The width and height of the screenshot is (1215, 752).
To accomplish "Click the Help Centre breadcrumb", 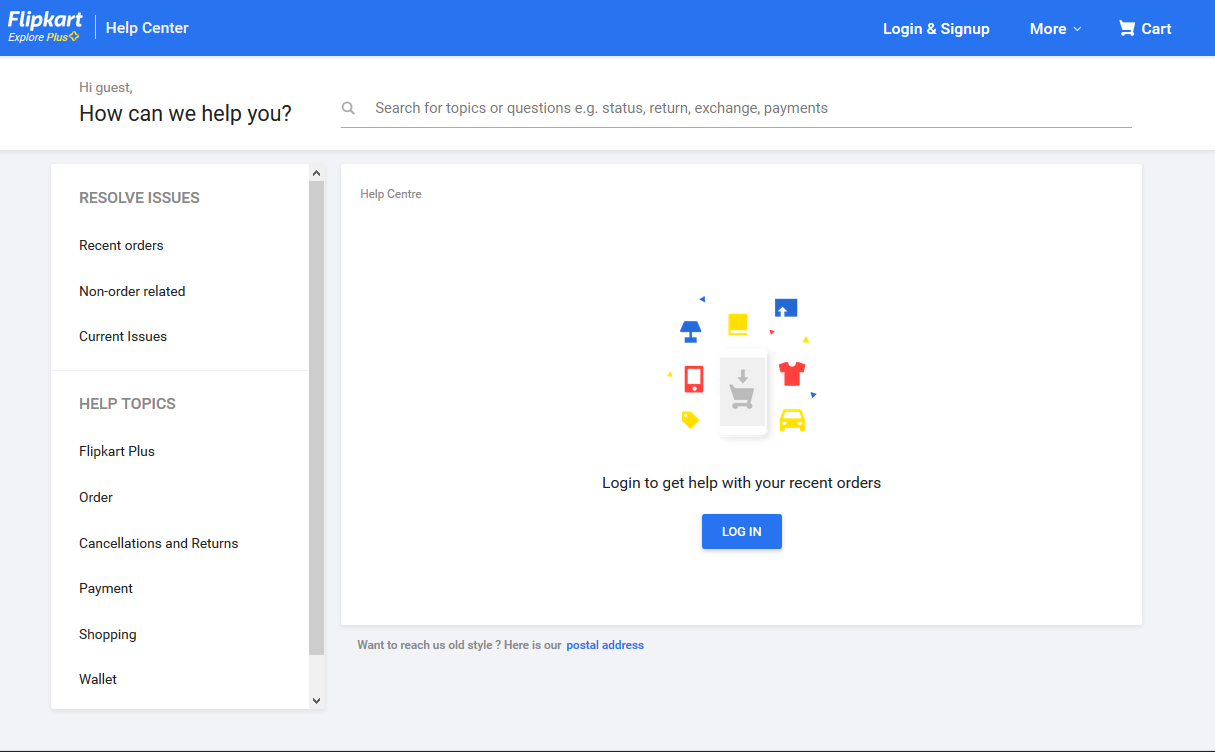I will [391, 194].
